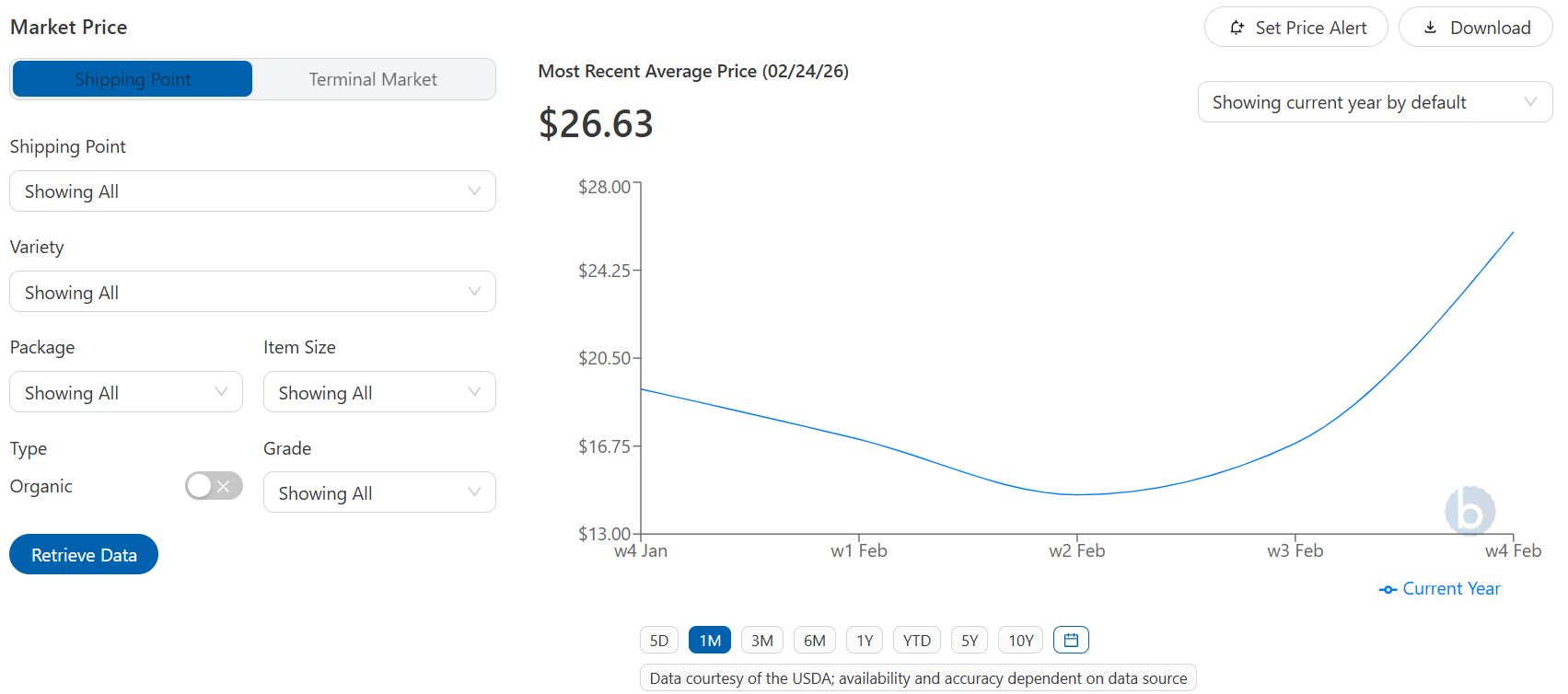Toggle the Organic switch on
Screen dimensions: 1568x694
tap(214, 486)
